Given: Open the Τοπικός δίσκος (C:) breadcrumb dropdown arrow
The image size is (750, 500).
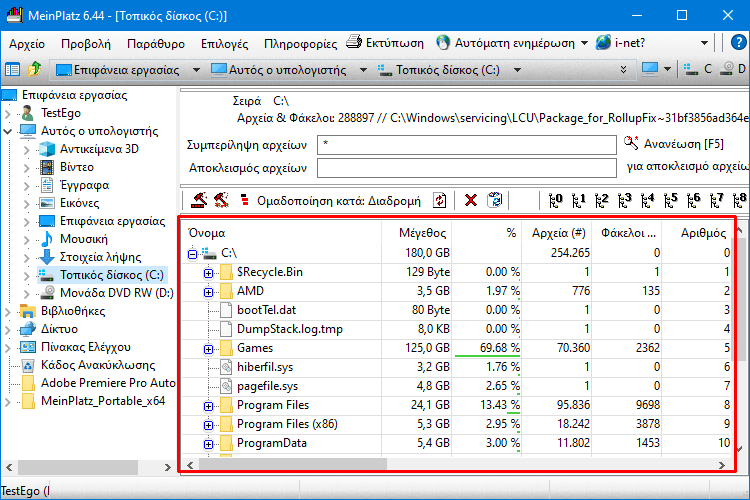Looking at the screenshot, I should (x=517, y=70).
